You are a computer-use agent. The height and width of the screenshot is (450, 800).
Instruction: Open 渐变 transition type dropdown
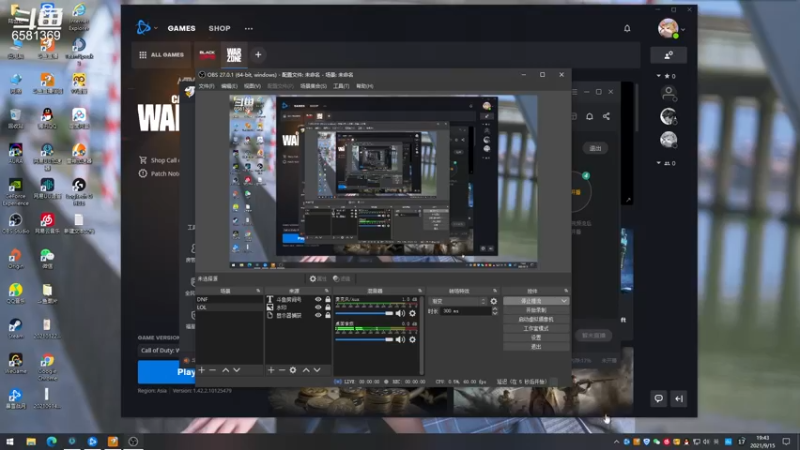tap(458, 301)
